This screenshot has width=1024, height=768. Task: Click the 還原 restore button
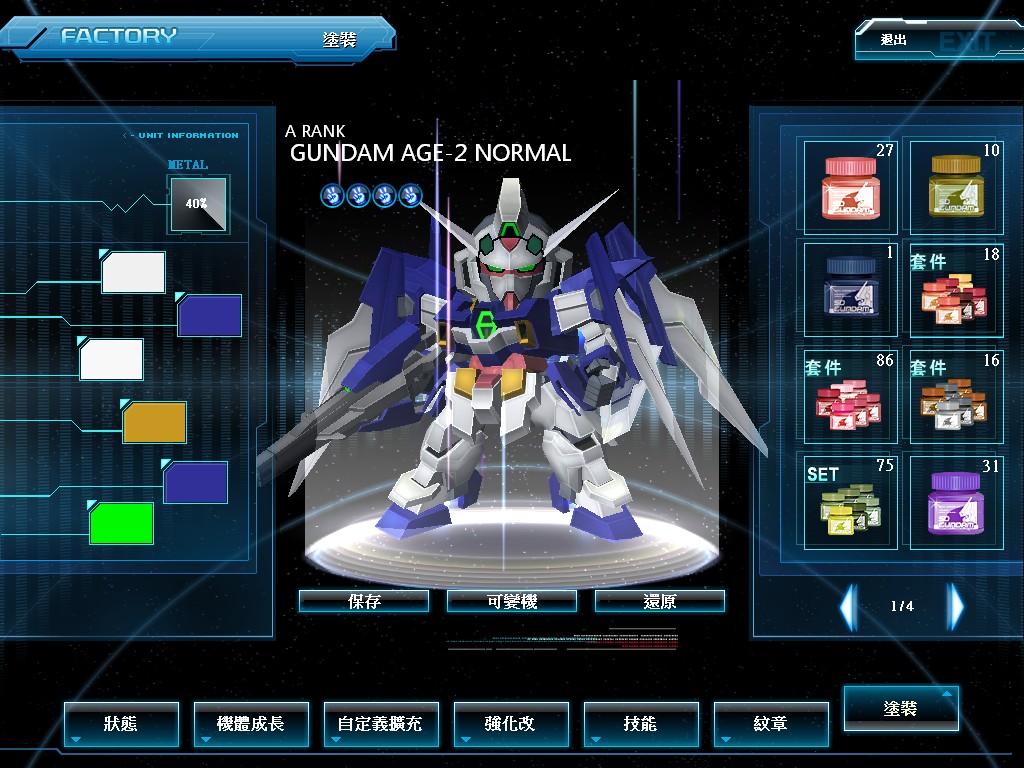pos(660,601)
